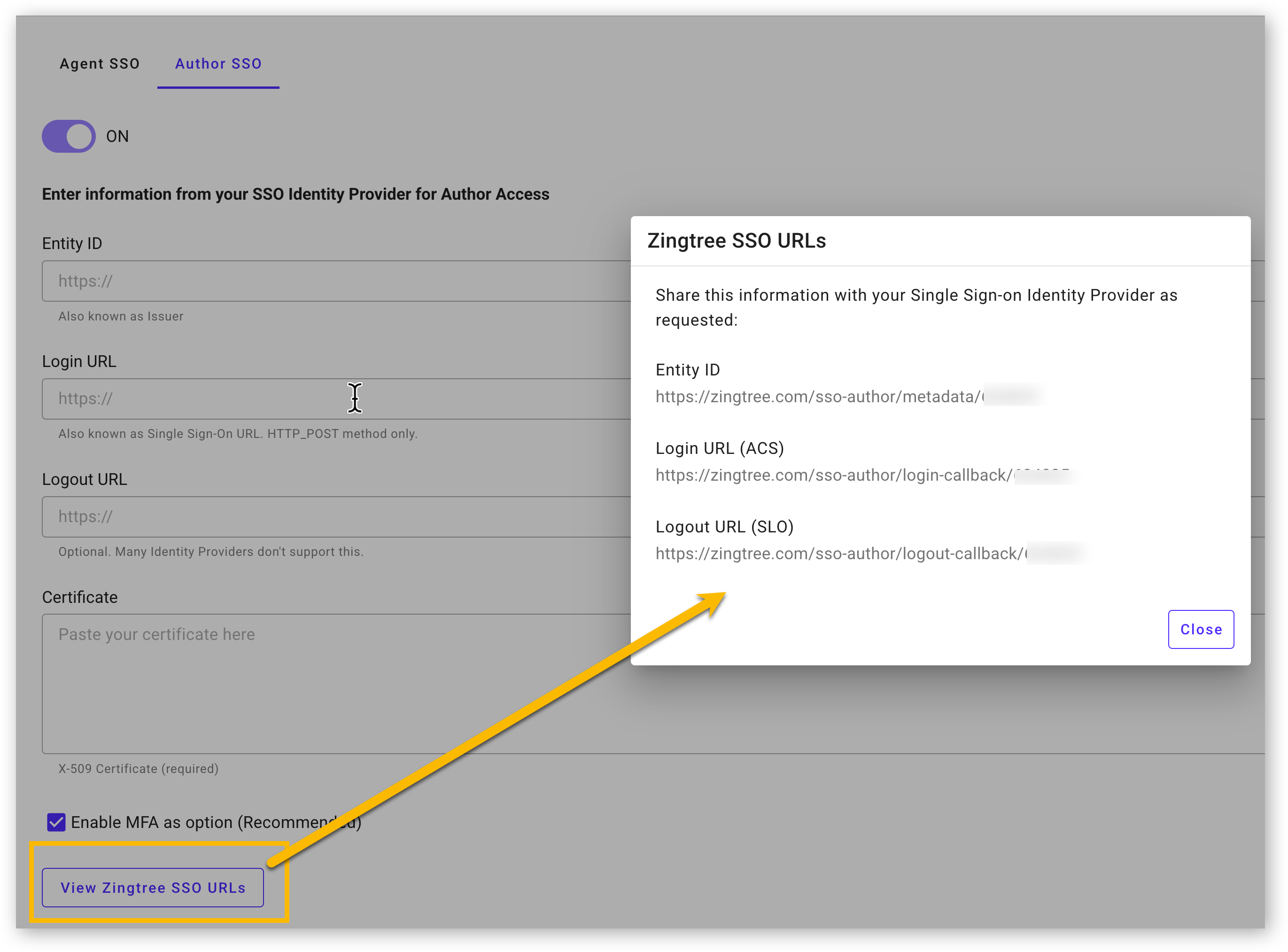Click the 'X-509 Certificate (required)' hint

pos(138,768)
